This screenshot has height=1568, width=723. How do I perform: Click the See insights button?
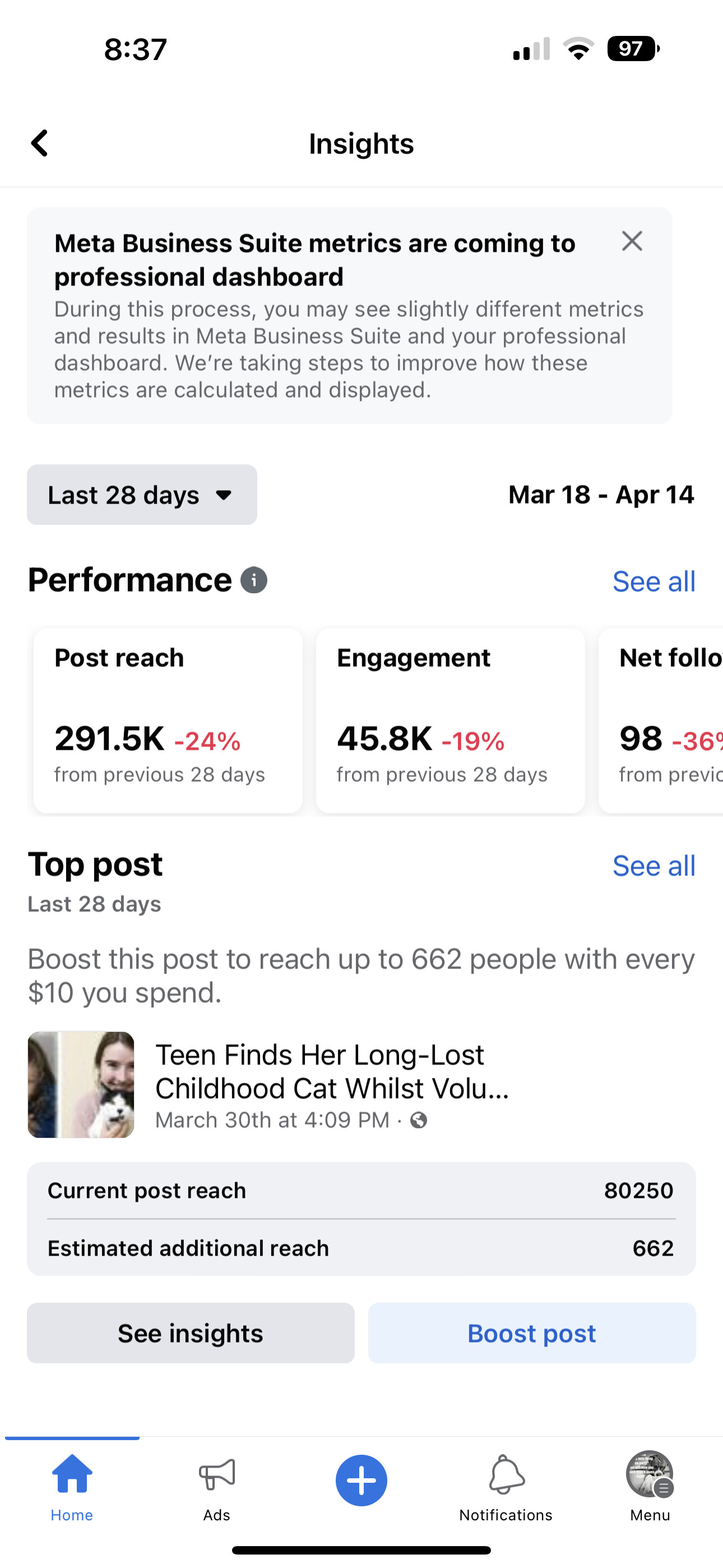191,1333
